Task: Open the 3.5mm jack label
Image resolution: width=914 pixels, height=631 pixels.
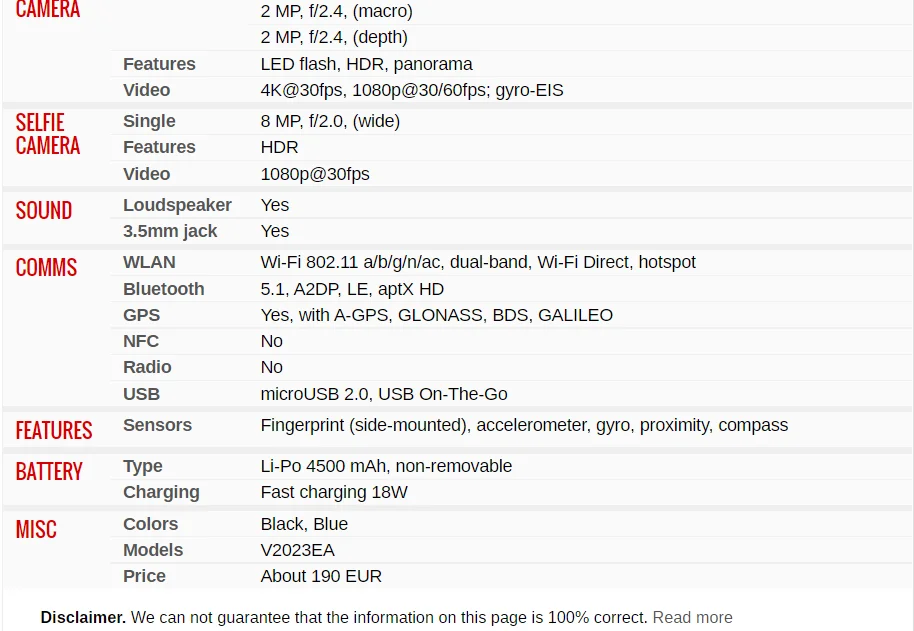Action: pyautogui.click(x=170, y=231)
